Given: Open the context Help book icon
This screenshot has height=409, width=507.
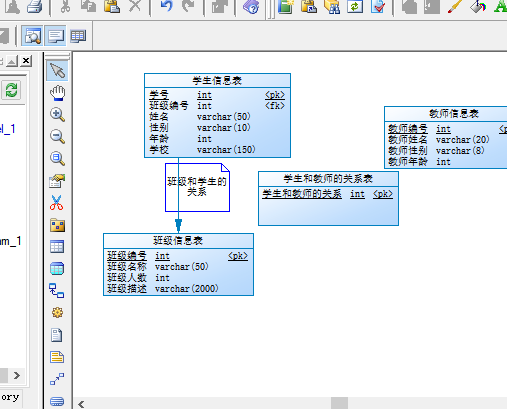Looking at the screenshot, I should pos(251,7).
